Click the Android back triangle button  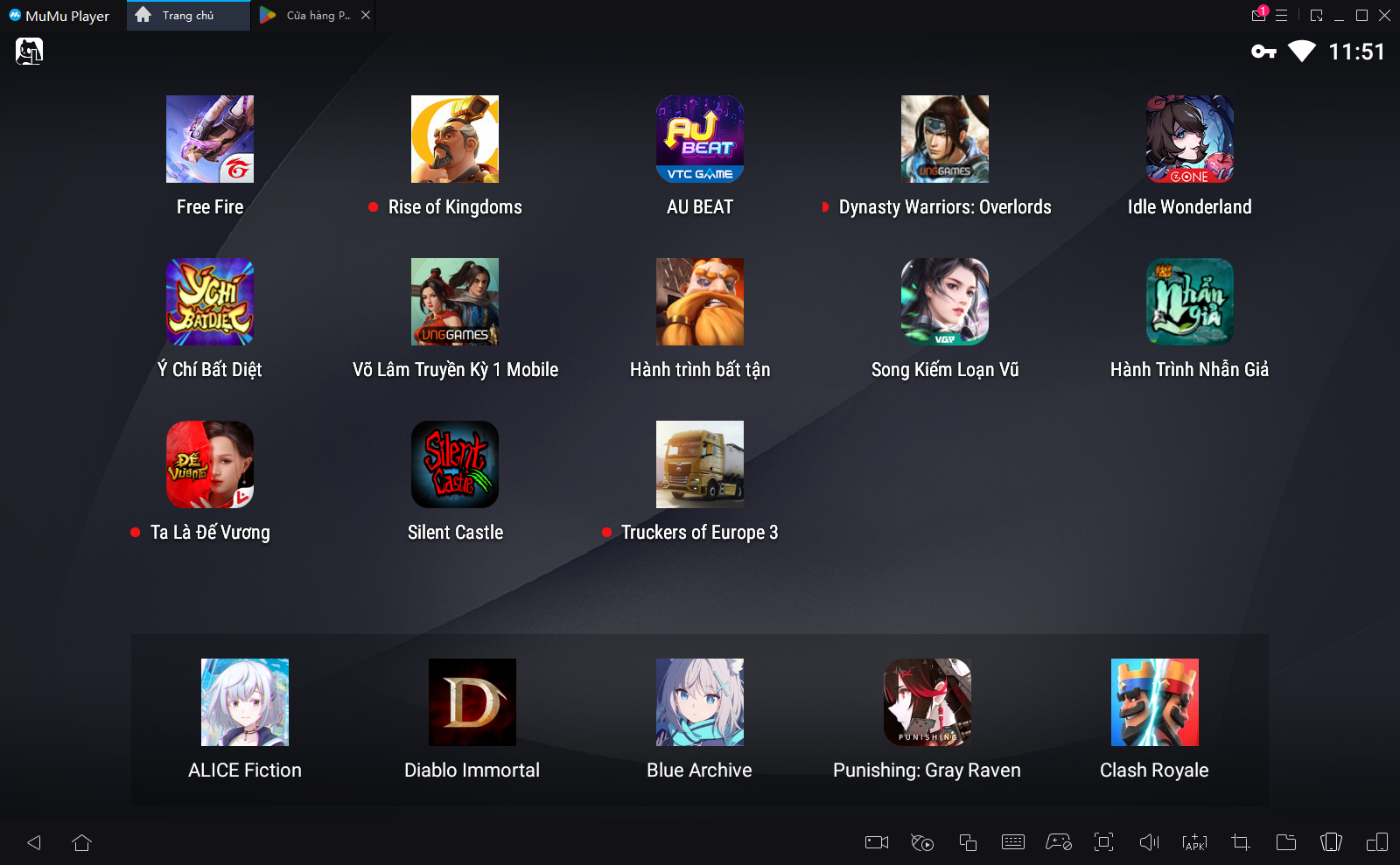point(34,842)
